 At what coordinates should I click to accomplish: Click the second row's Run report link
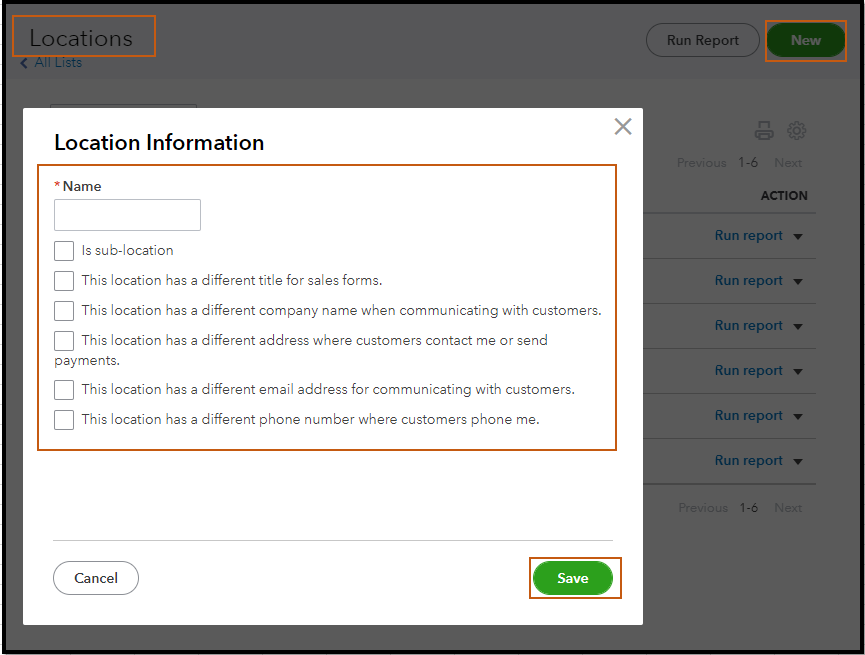pyautogui.click(x=748, y=281)
